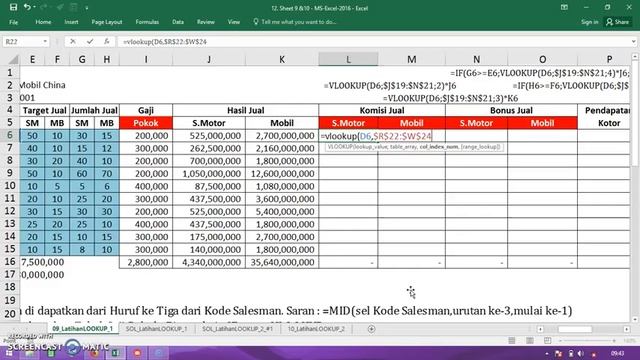
Task: Switch to the Insert ribbon tab
Action: click(x=71, y=22)
